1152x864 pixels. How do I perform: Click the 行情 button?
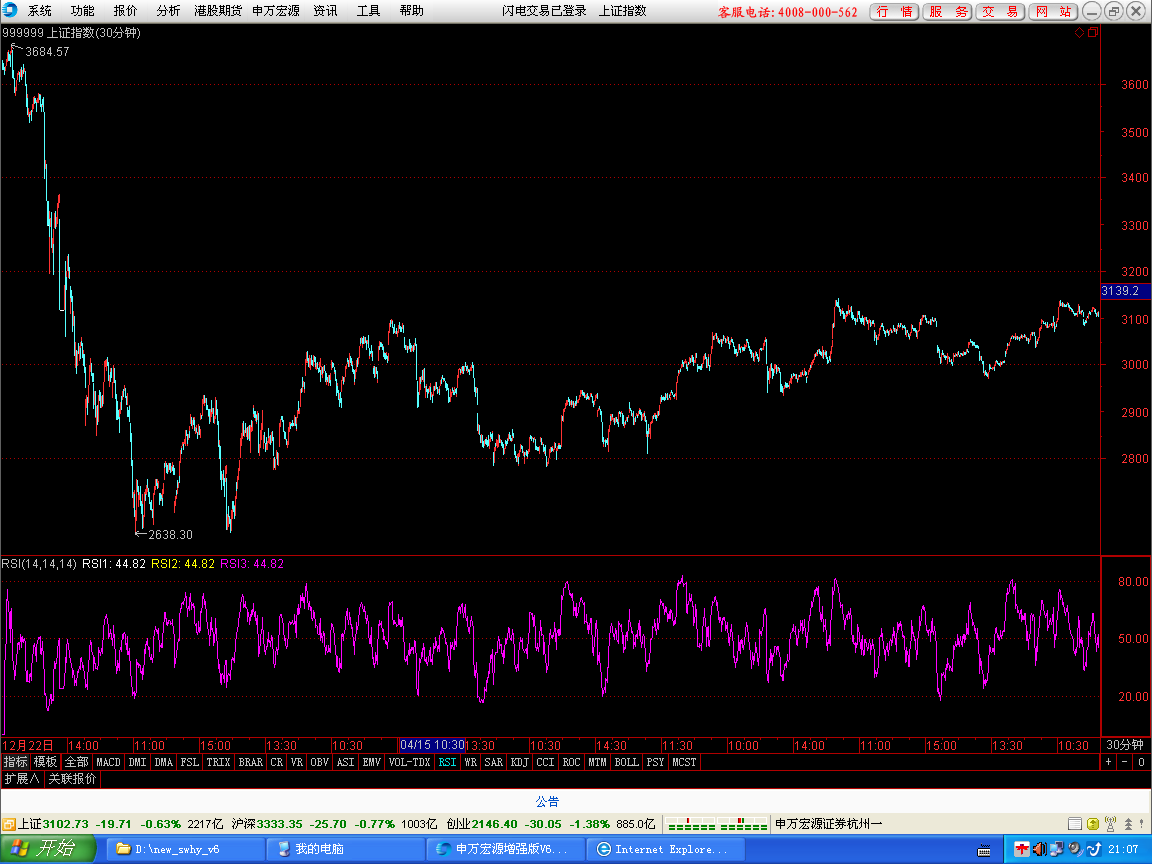point(894,12)
